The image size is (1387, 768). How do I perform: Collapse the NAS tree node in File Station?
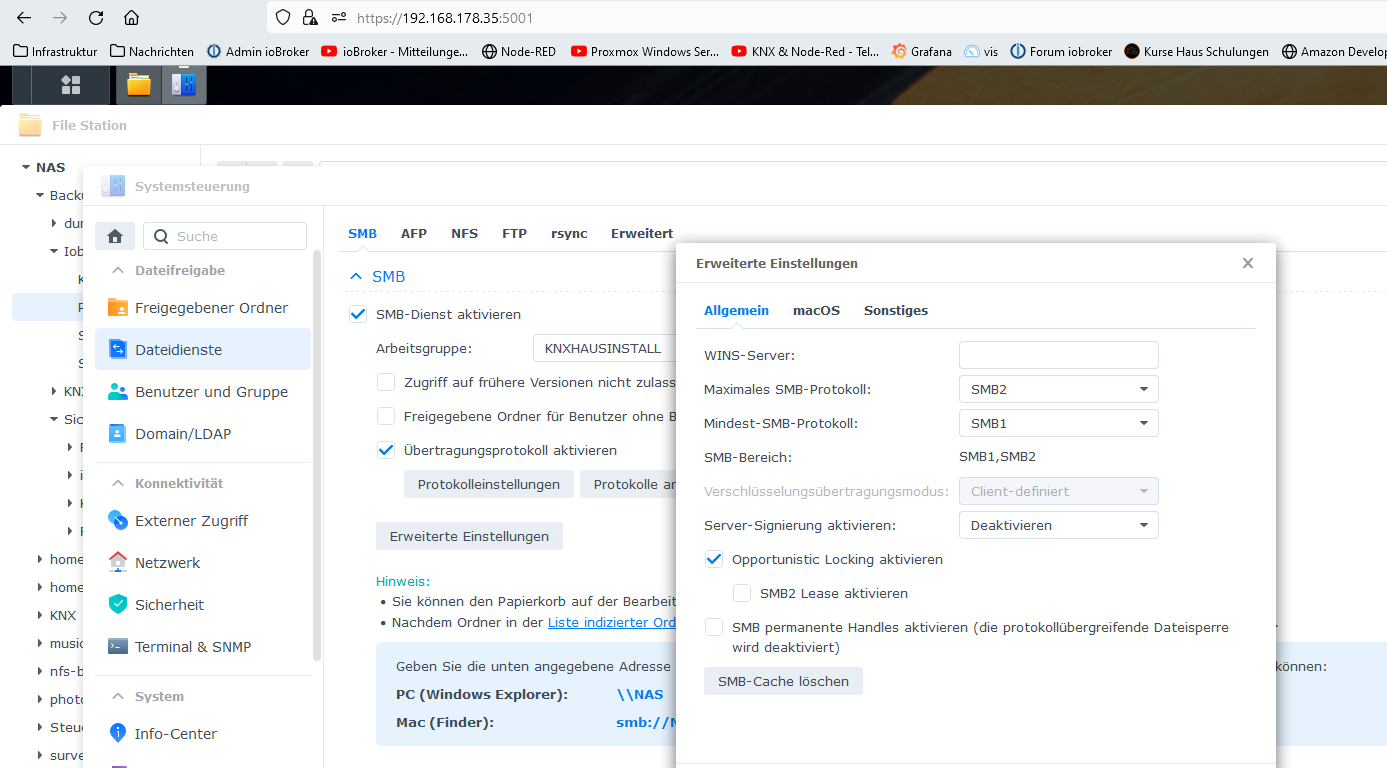point(25,167)
